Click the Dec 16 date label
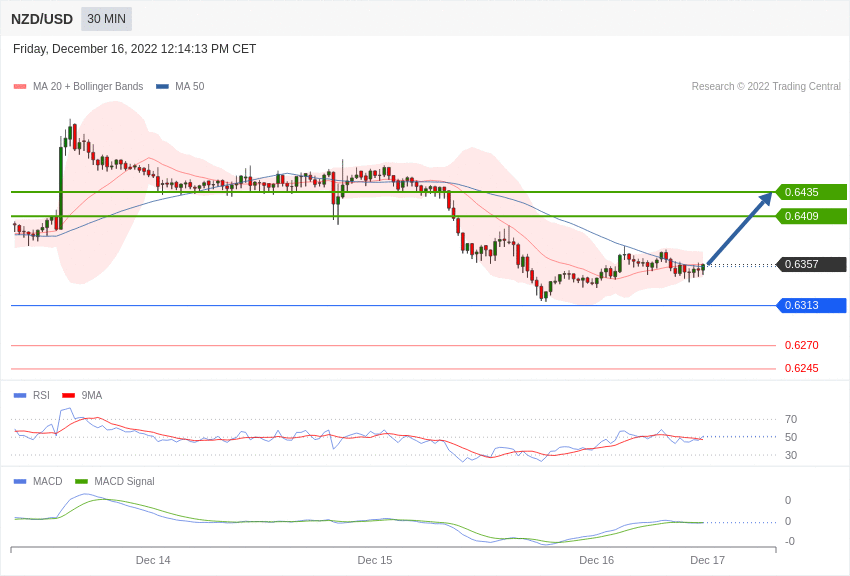Screen dimensions: 850x576 (x=596, y=560)
